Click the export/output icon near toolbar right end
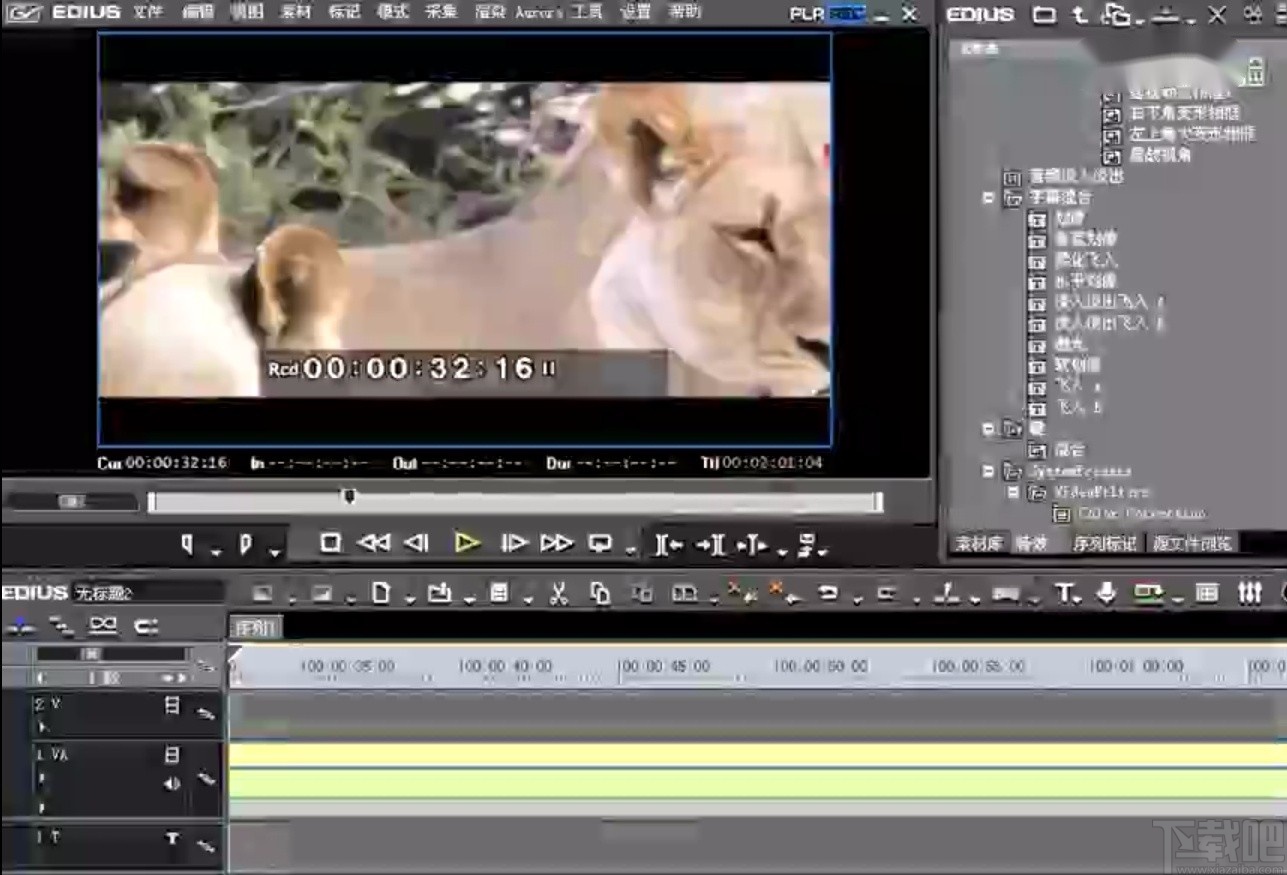 click(x=1148, y=592)
